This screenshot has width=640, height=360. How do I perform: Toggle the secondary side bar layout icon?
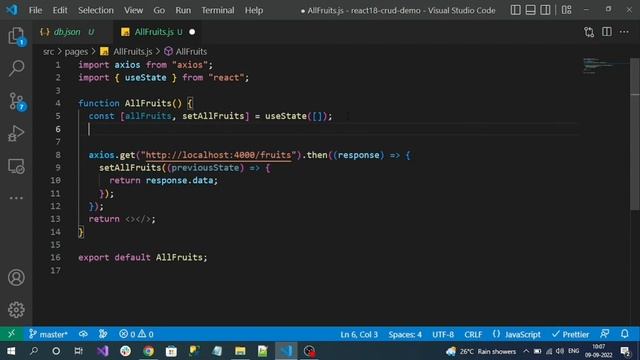tap(545, 10)
